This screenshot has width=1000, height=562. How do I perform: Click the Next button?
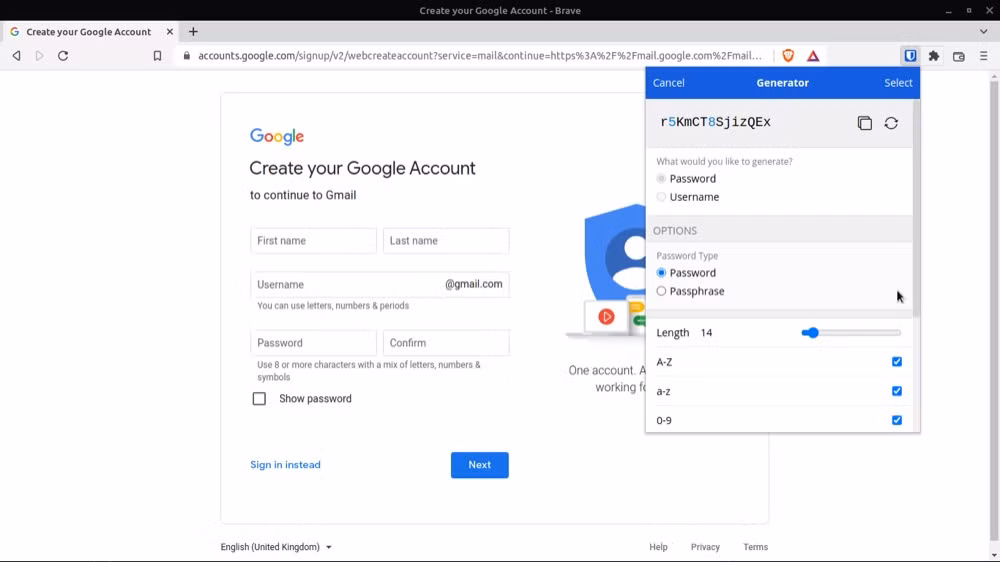(480, 465)
